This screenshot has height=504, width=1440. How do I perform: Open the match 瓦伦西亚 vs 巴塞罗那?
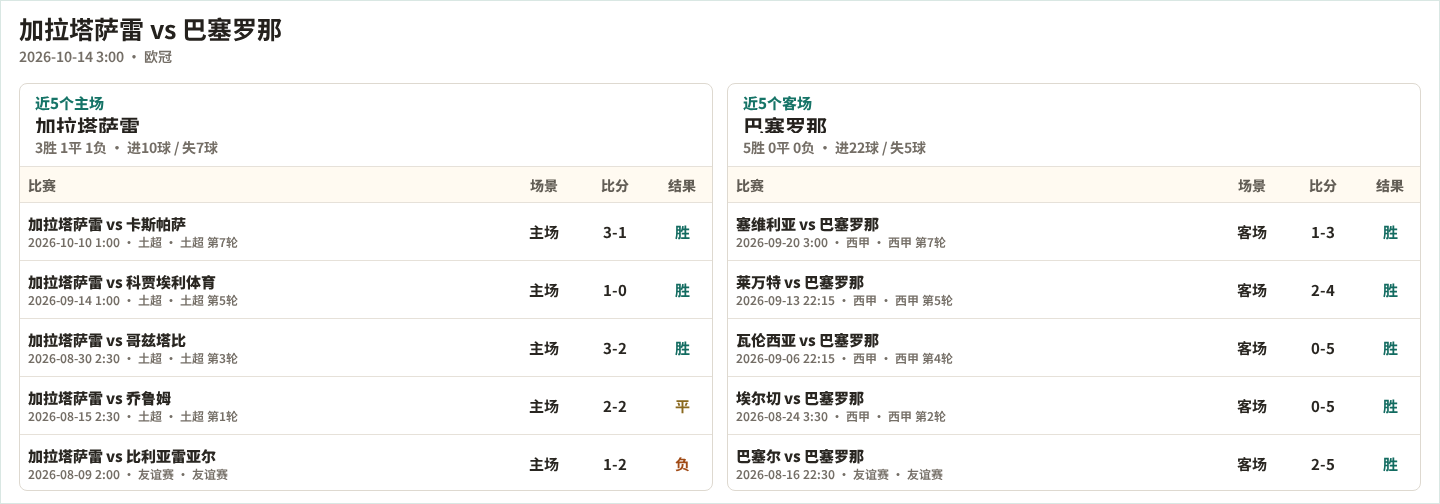807,340
